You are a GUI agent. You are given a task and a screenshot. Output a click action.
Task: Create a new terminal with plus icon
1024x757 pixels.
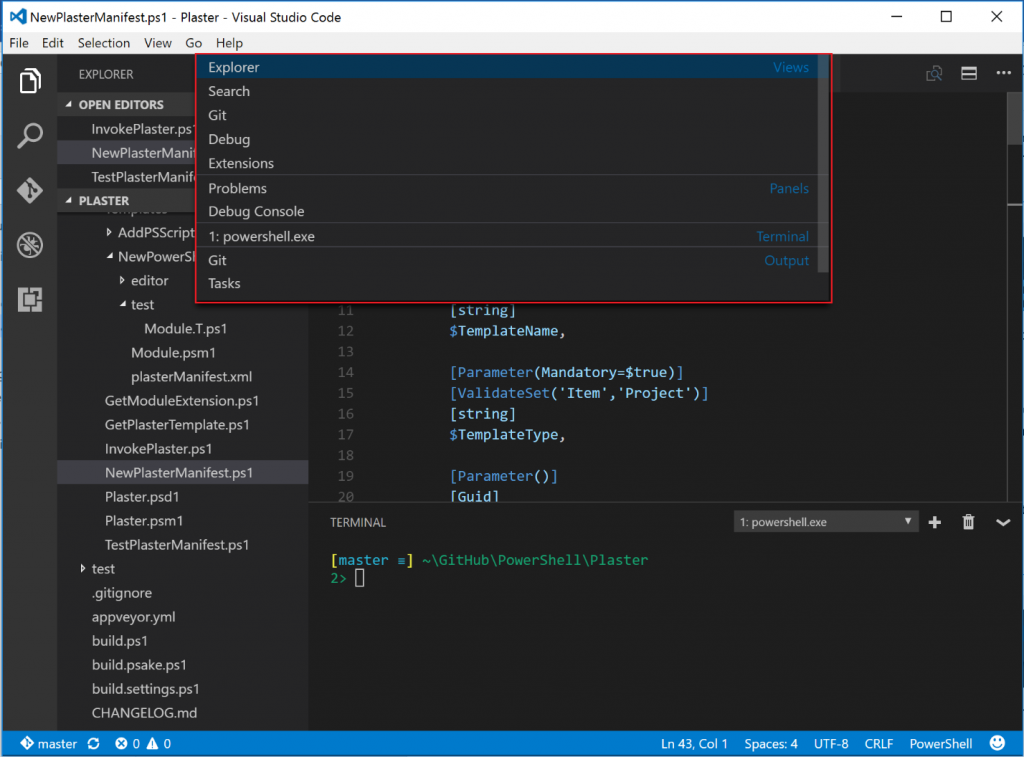935,522
